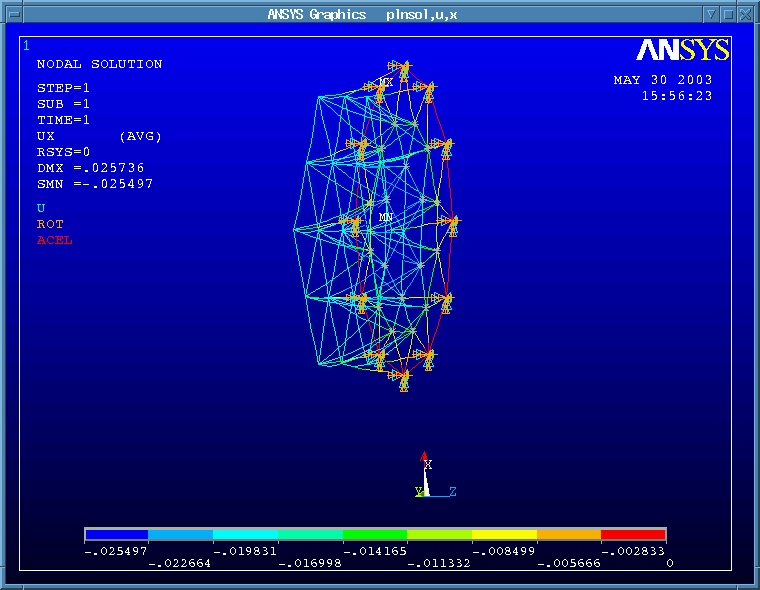Viewport: 760px width, 590px height.
Task: Click the -.014165 legend value
Action: [x=375, y=551]
